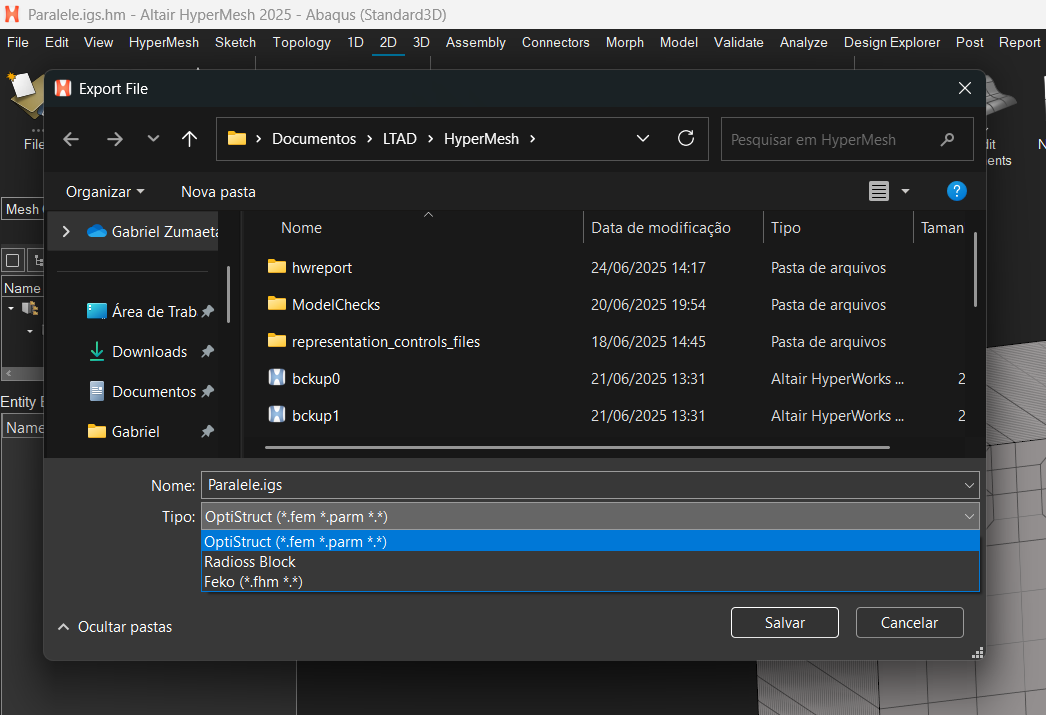1046x715 pixels.
Task: Open view options dropdown arrow
Action: (x=905, y=191)
